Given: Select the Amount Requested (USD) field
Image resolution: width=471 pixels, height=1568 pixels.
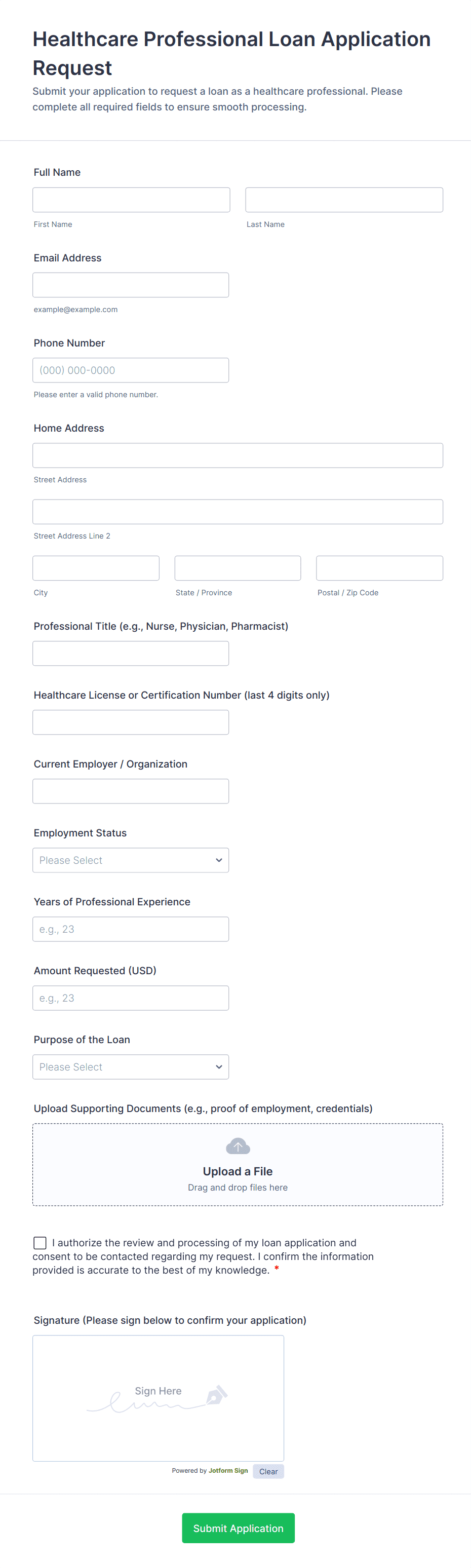Looking at the screenshot, I should 131,998.
